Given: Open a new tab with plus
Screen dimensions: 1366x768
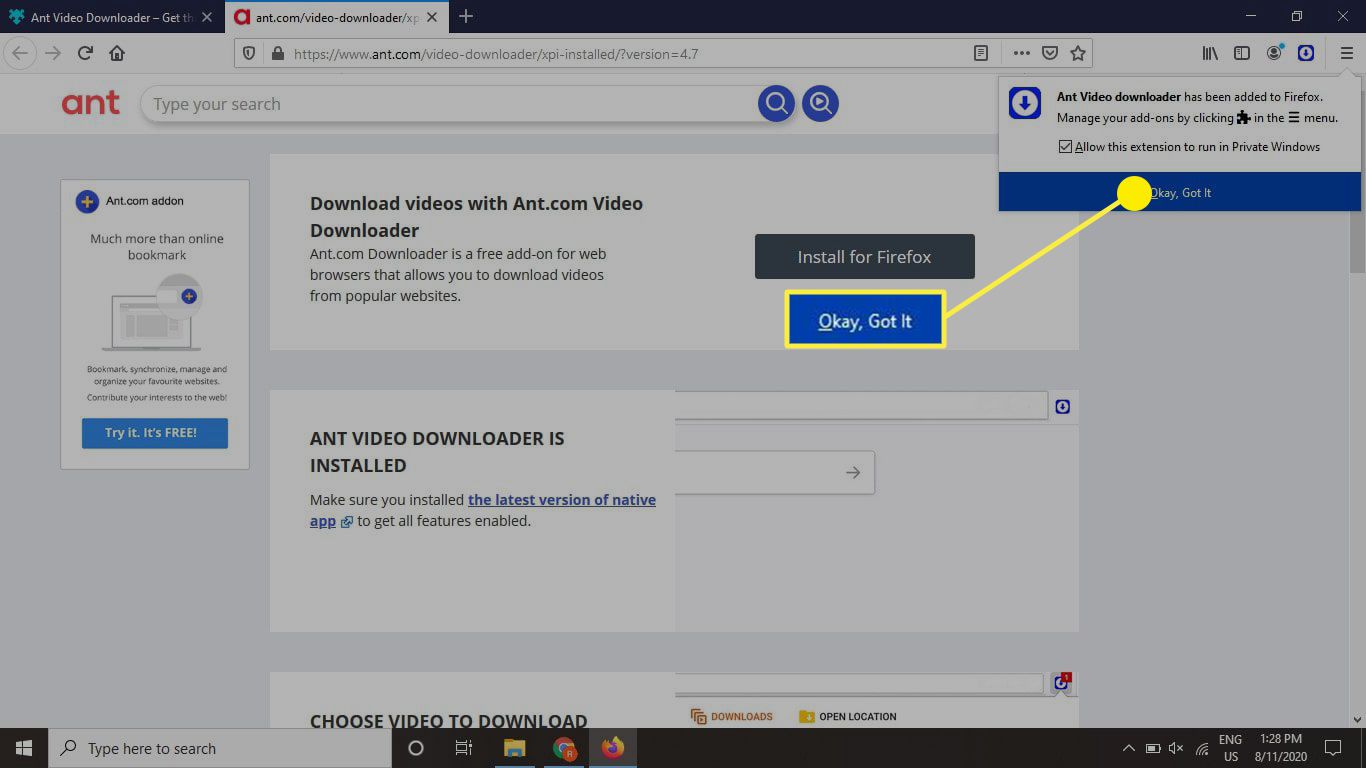Looking at the screenshot, I should tap(465, 16).
